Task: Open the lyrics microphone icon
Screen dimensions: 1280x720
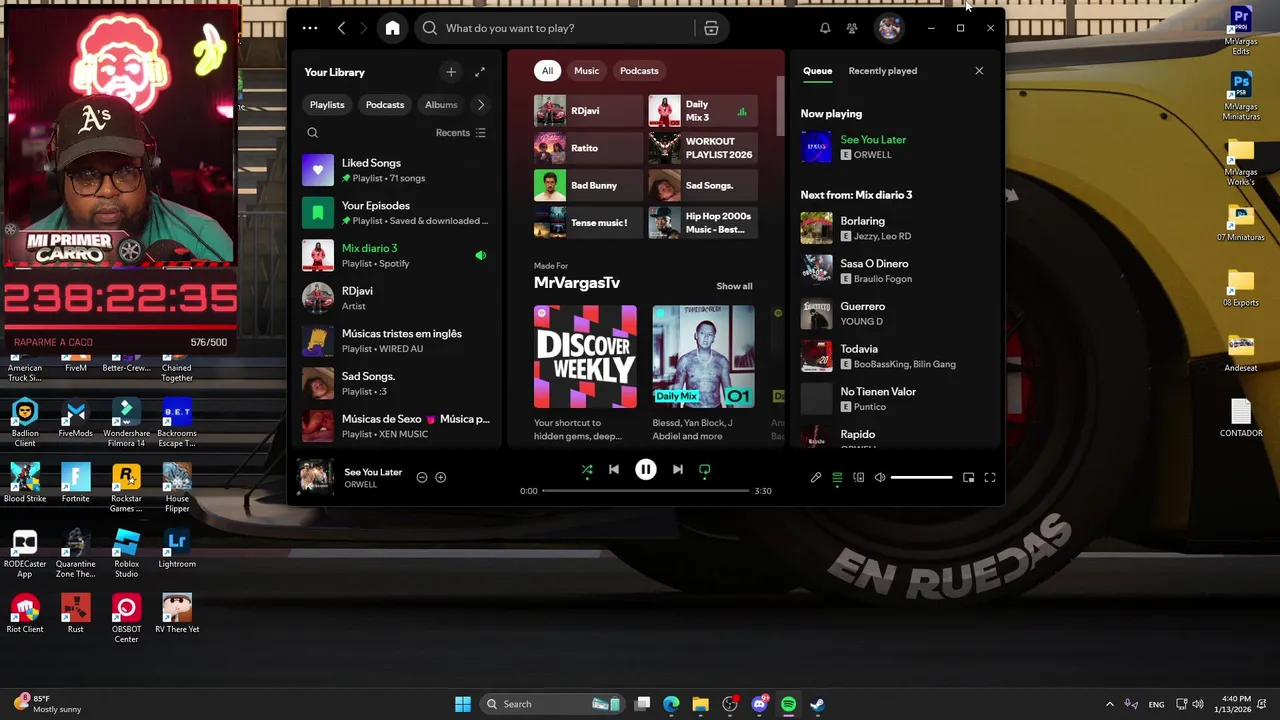Action: point(816,478)
